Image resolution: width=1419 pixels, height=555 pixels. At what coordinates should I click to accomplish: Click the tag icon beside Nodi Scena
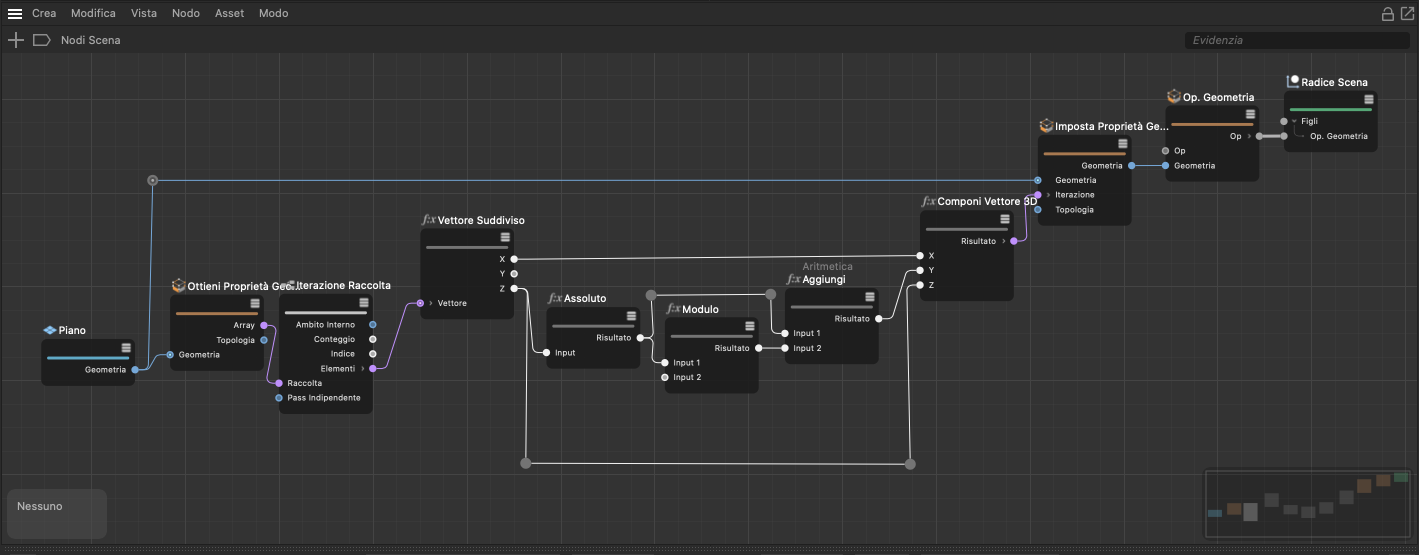41,40
